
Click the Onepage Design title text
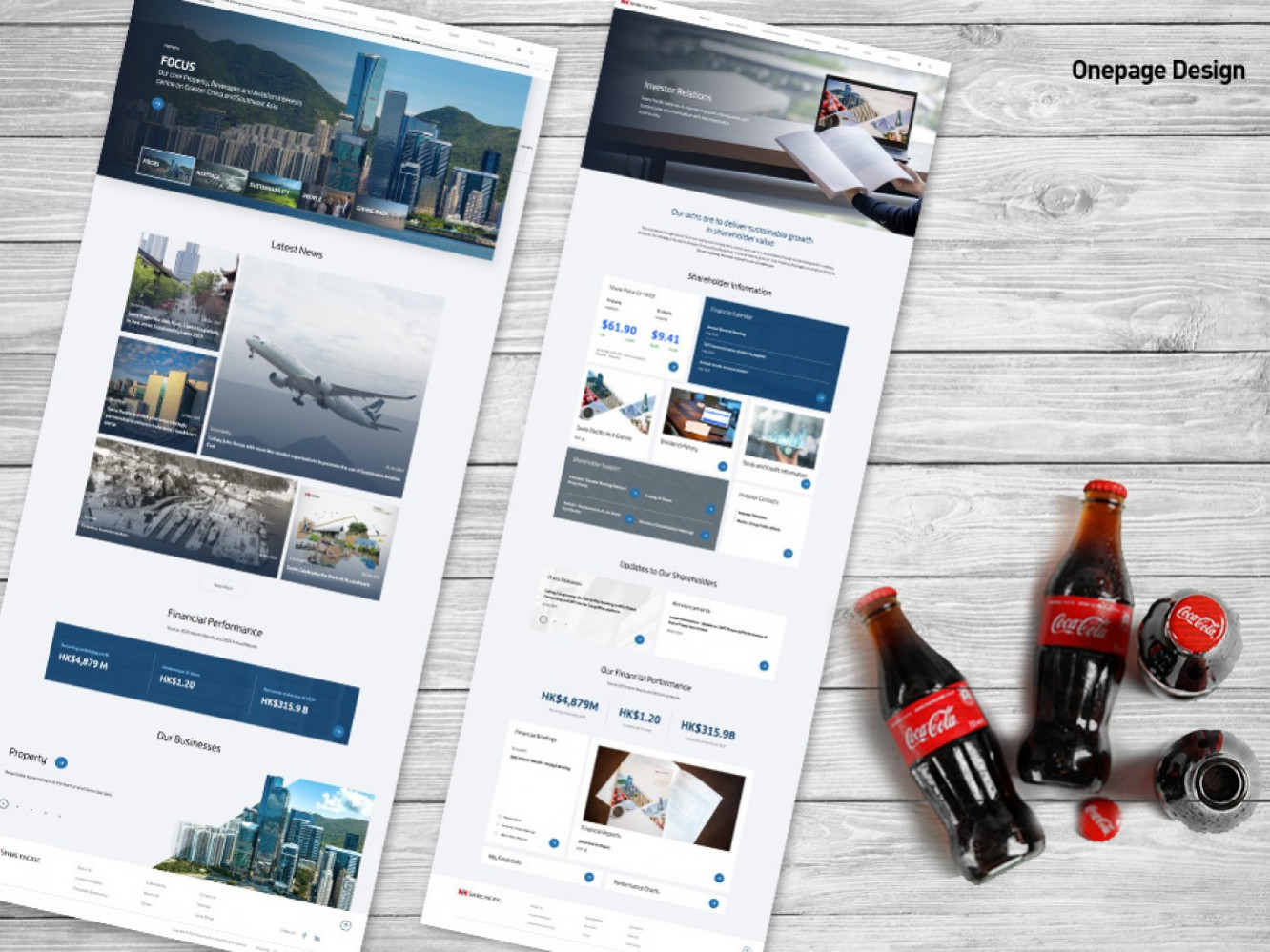click(x=1158, y=71)
